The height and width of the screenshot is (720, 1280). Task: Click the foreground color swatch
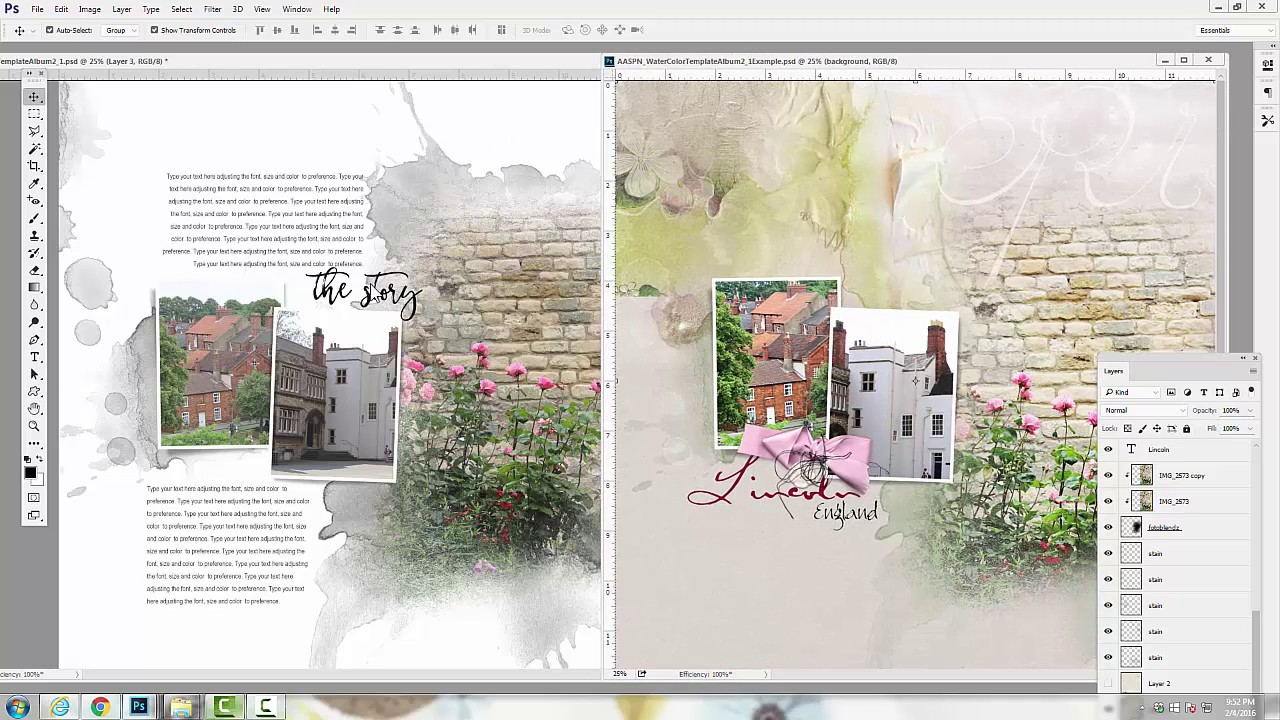(30, 472)
